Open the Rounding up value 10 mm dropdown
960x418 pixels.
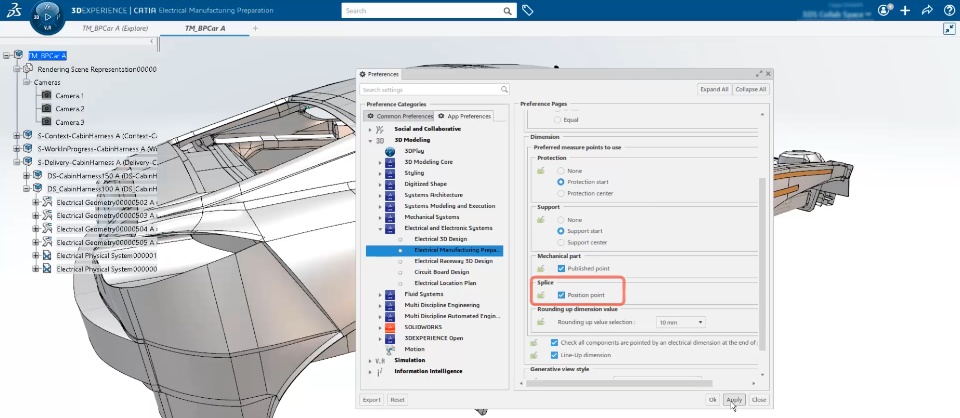[680, 322]
